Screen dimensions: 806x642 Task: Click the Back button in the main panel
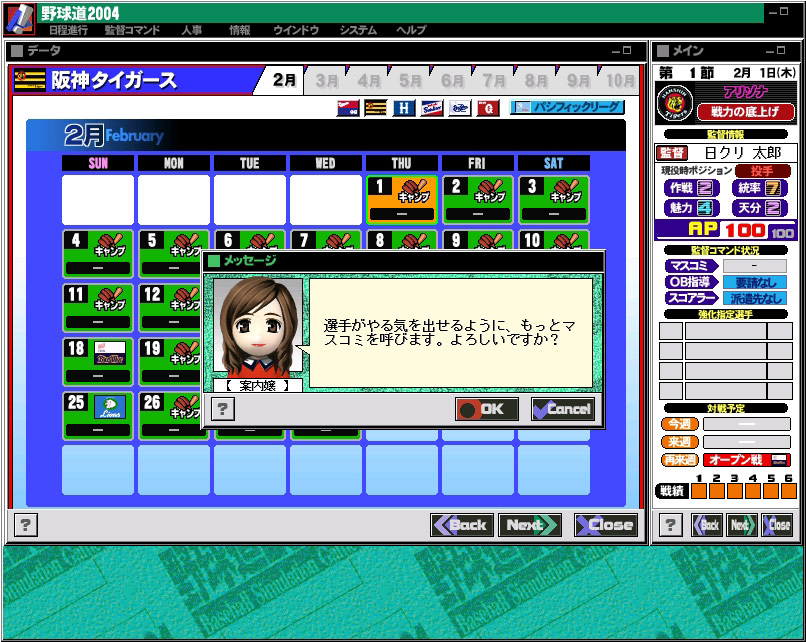tap(707, 525)
